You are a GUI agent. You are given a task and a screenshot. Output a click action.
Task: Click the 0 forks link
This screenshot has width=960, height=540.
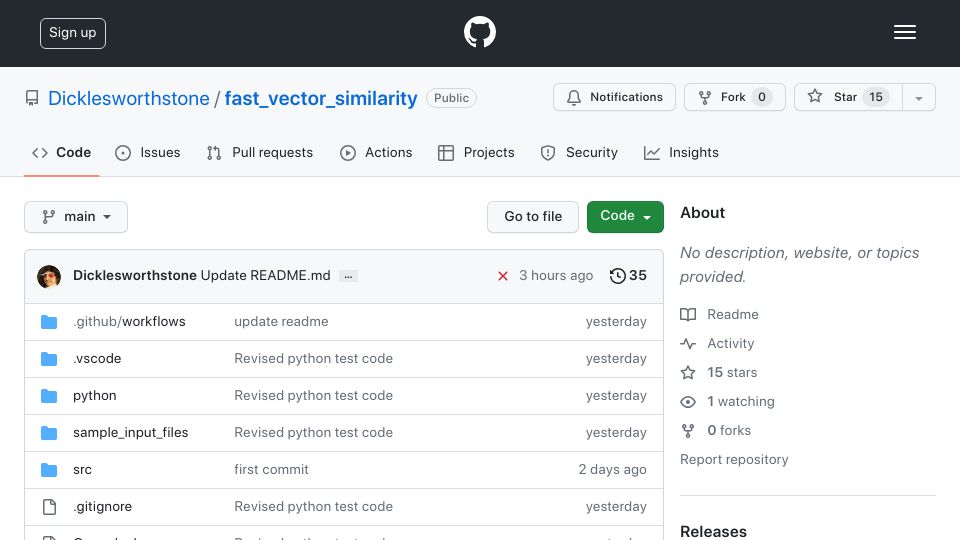tap(729, 430)
